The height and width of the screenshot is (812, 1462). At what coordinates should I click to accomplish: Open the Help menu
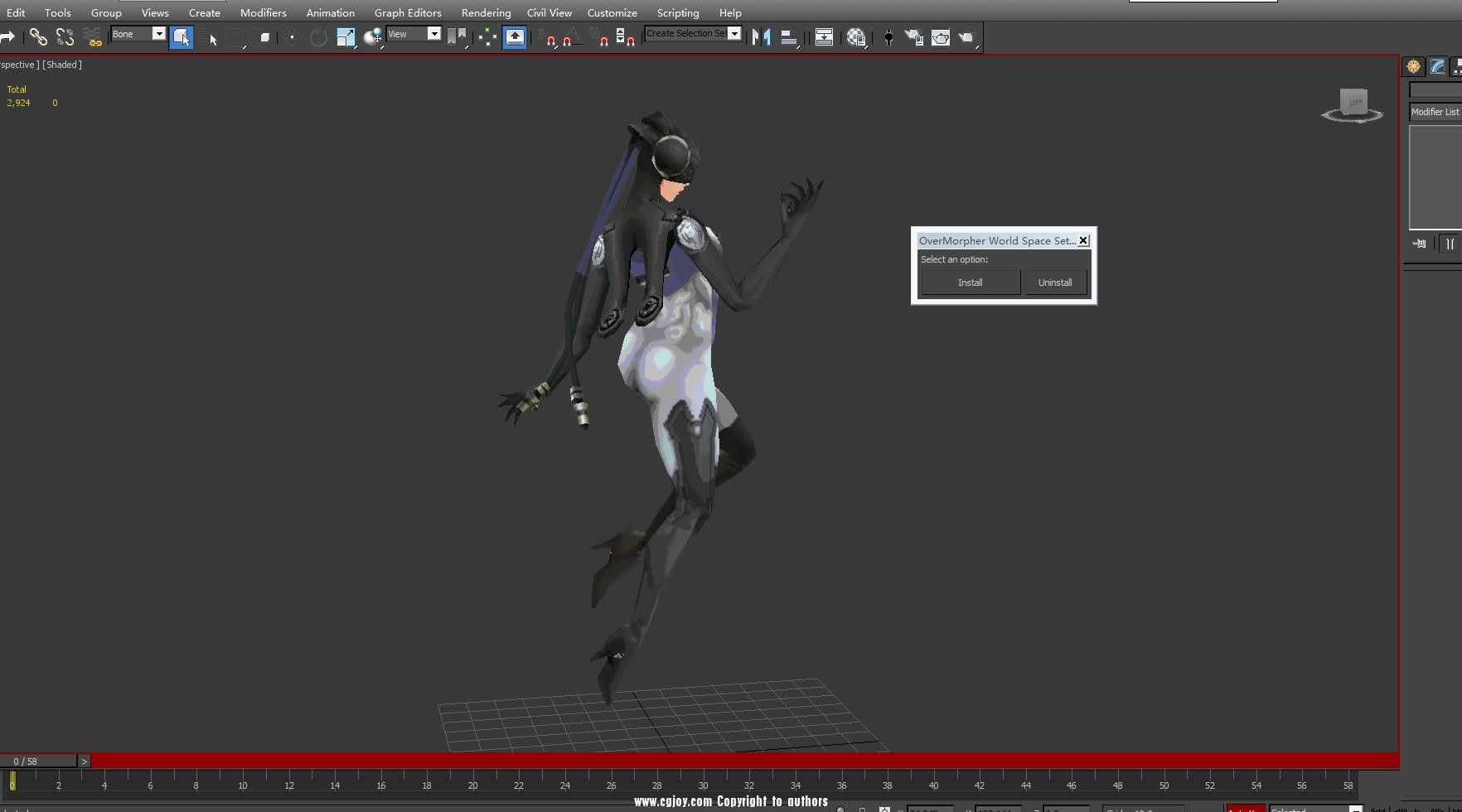[x=730, y=12]
